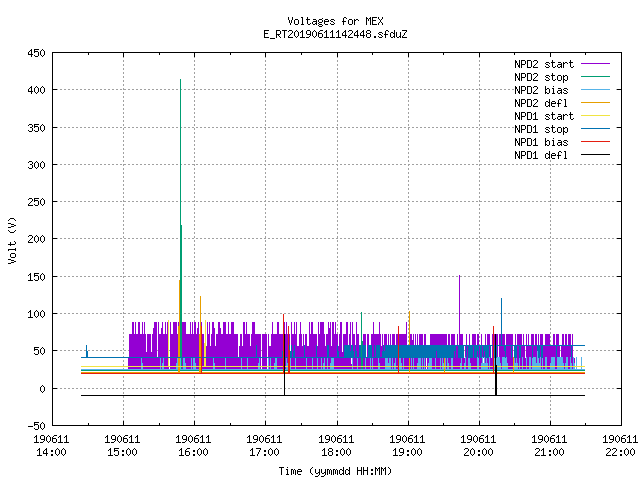Select the file name E_RT20190611142448.sfduZ subtitle

pyautogui.click(x=335, y=34)
